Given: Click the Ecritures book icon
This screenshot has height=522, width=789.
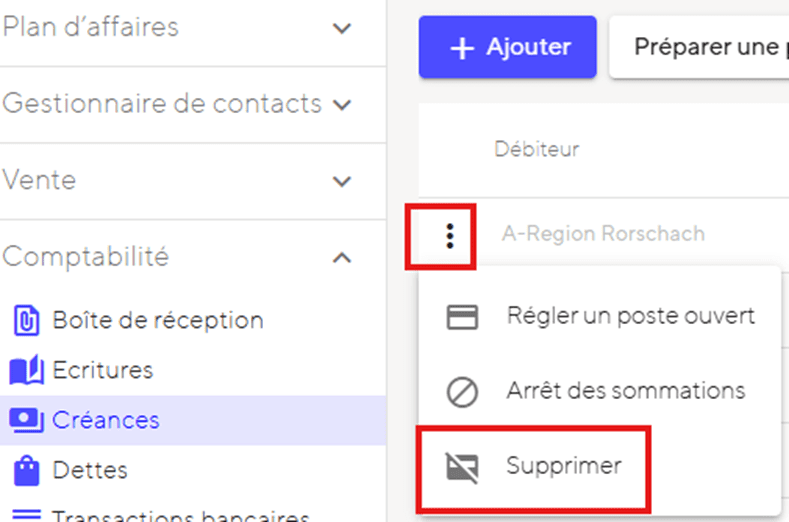Looking at the screenshot, I should pyautogui.click(x=26, y=371).
